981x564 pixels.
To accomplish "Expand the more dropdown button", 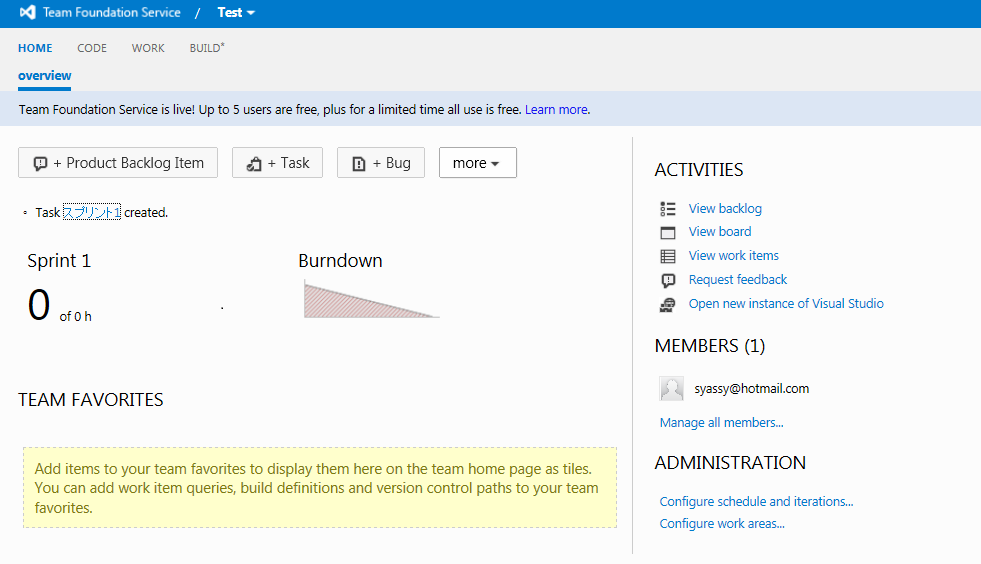I will (x=477, y=163).
